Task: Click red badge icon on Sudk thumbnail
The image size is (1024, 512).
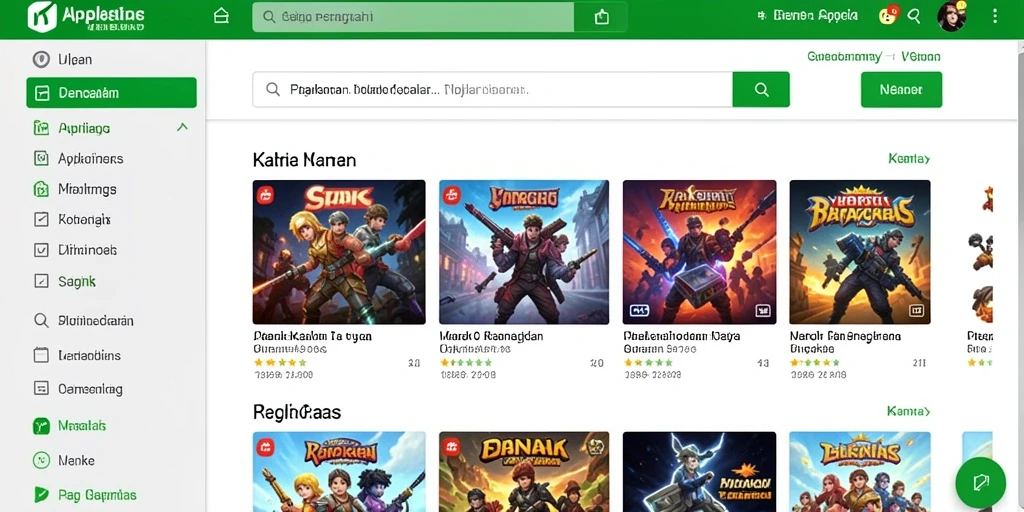Action: click(265, 195)
